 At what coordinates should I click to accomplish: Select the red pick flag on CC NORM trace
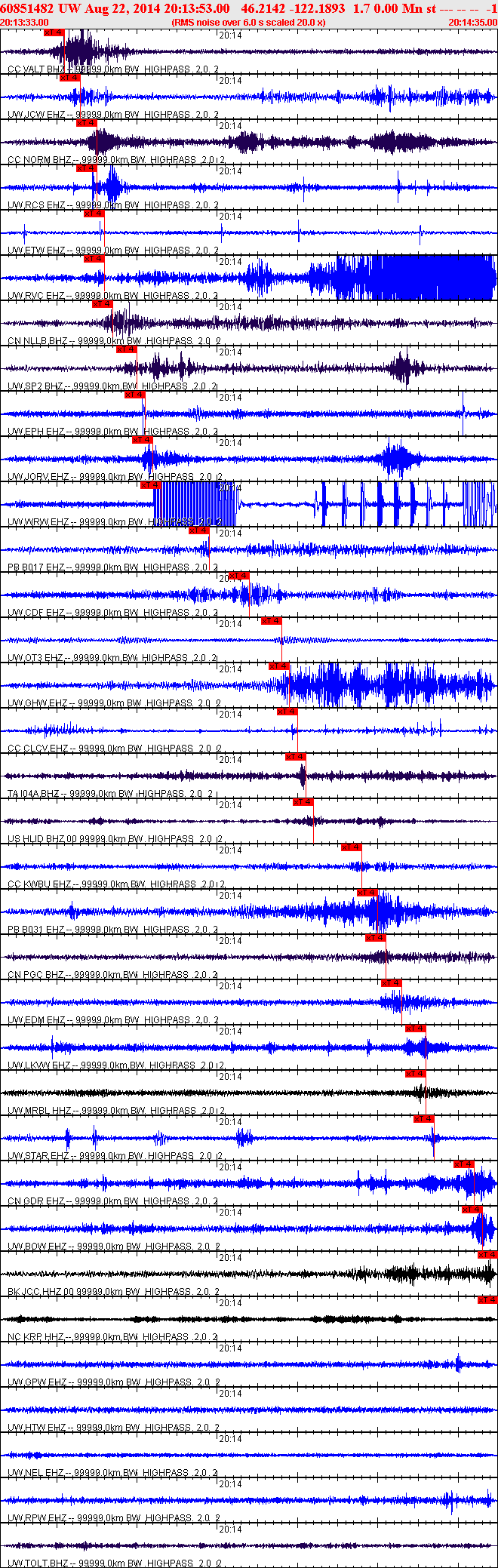(x=87, y=123)
